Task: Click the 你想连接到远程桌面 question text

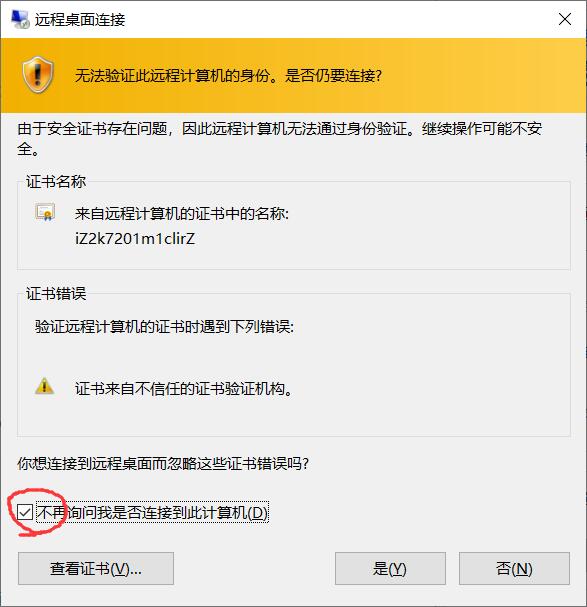Action: coord(163,463)
